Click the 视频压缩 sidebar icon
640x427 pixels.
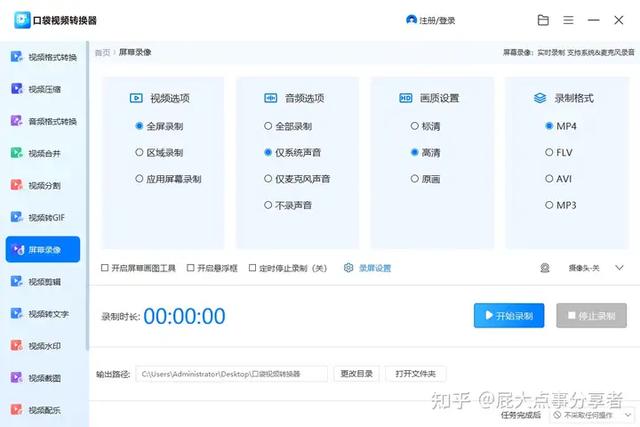[16, 89]
